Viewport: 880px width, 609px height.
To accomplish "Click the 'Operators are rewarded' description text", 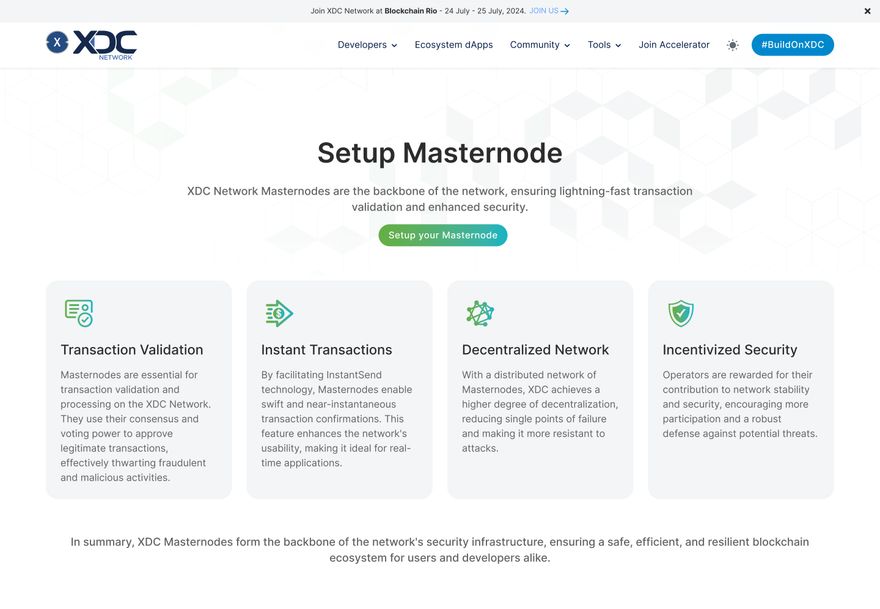I will point(740,404).
